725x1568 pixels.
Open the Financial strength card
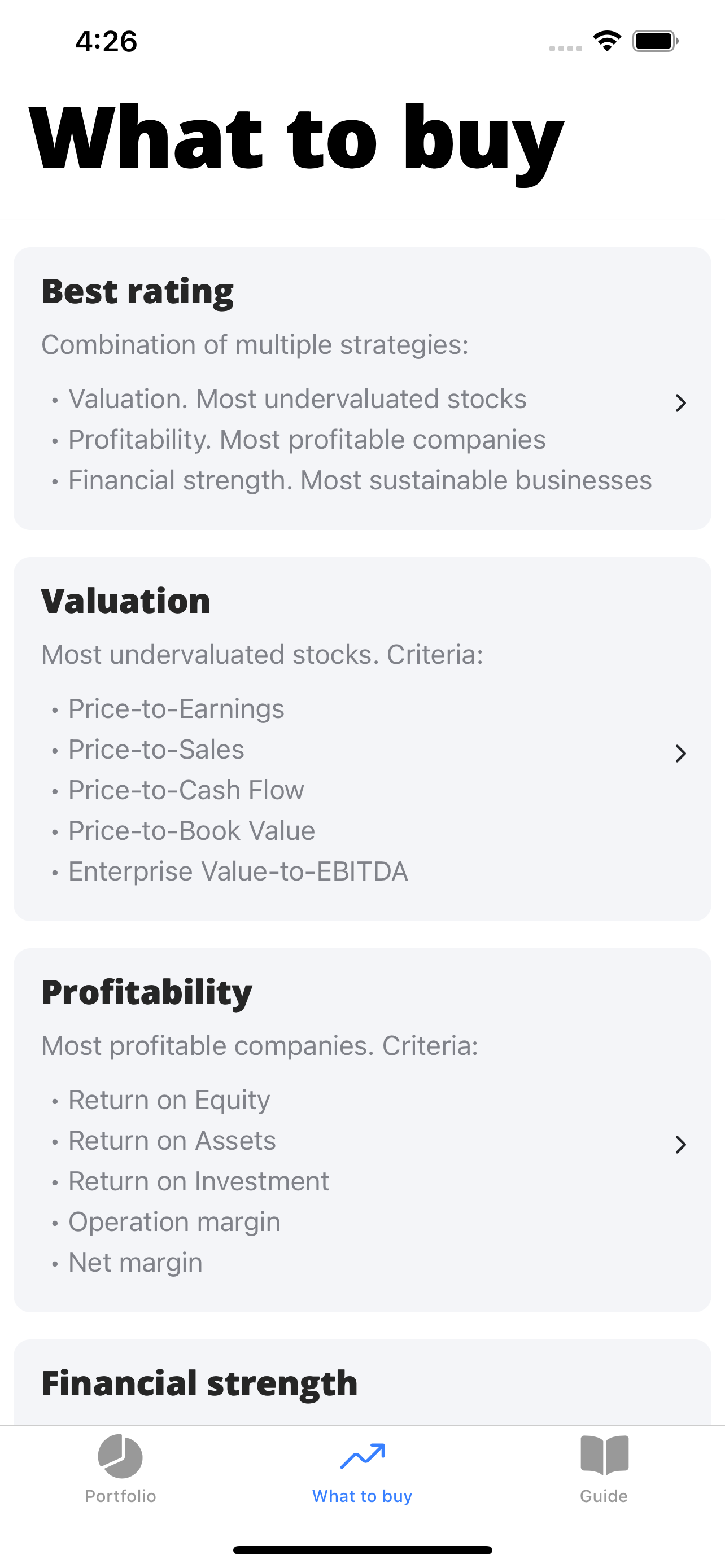click(362, 1382)
